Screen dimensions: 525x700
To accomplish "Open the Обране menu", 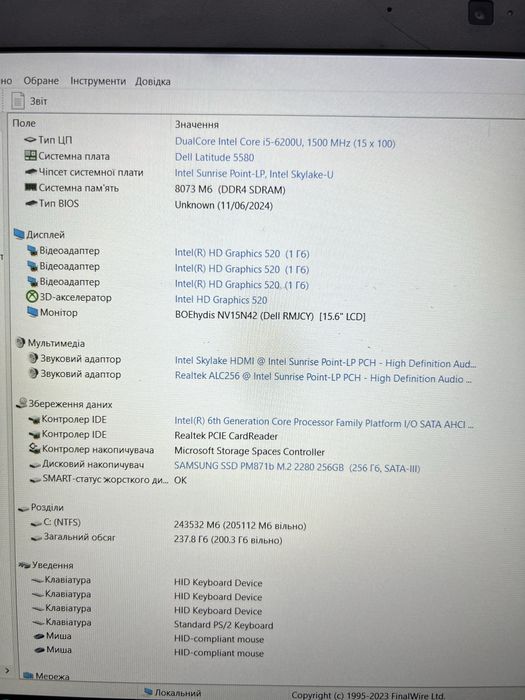I will click(41, 81).
